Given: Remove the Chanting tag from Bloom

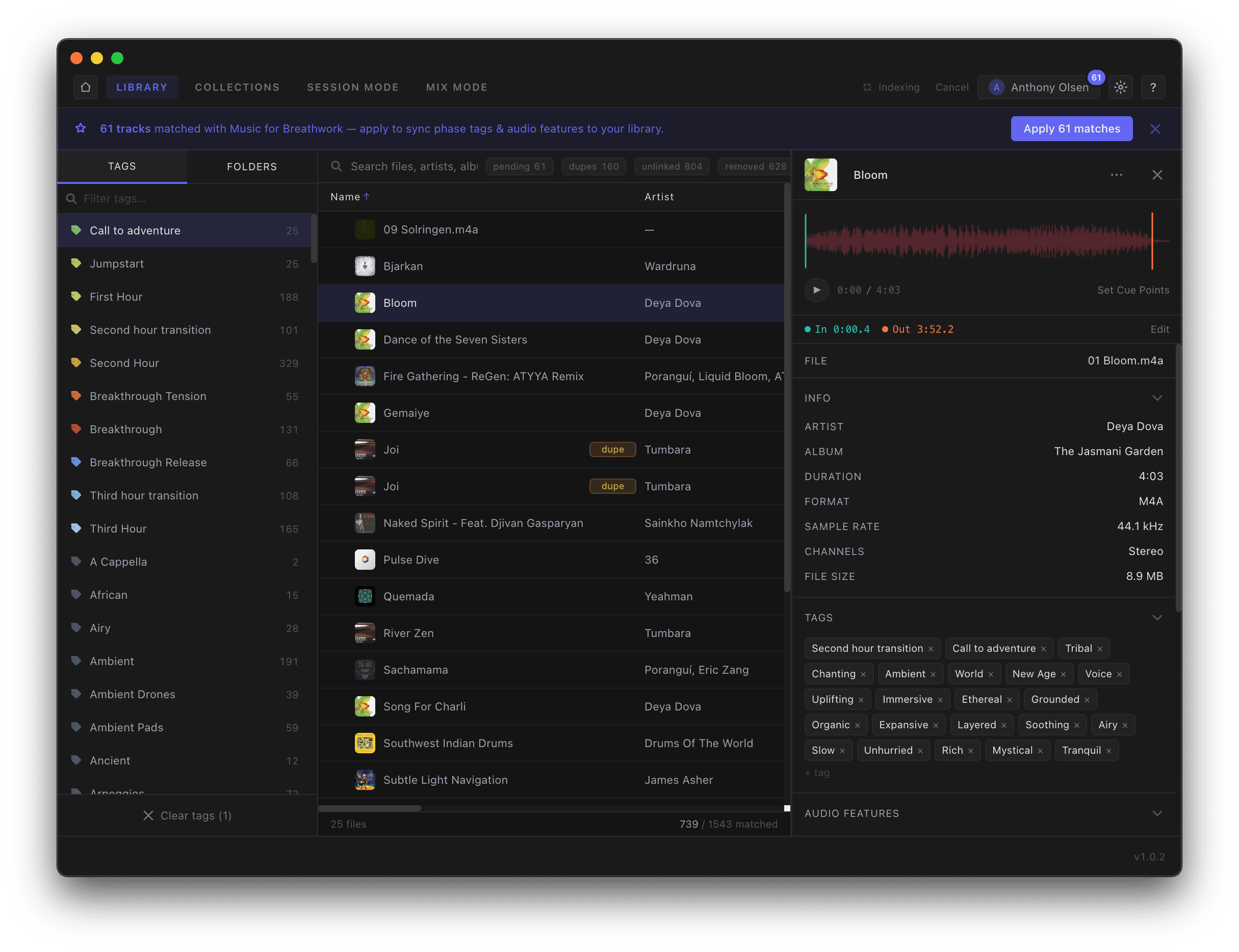Looking at the screenshot, I should tap(863, 674).
